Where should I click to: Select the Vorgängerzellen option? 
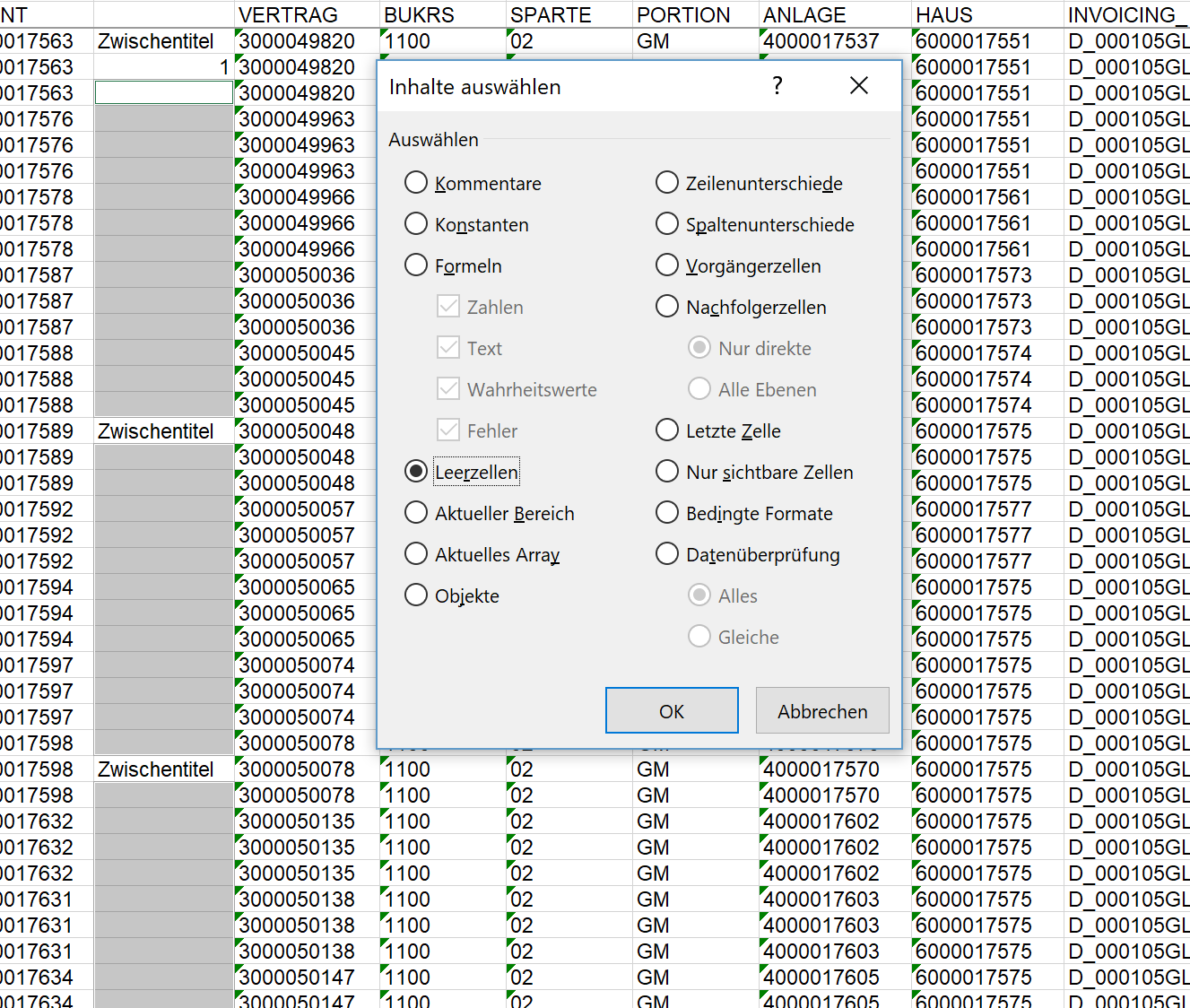tap(667, 265)
